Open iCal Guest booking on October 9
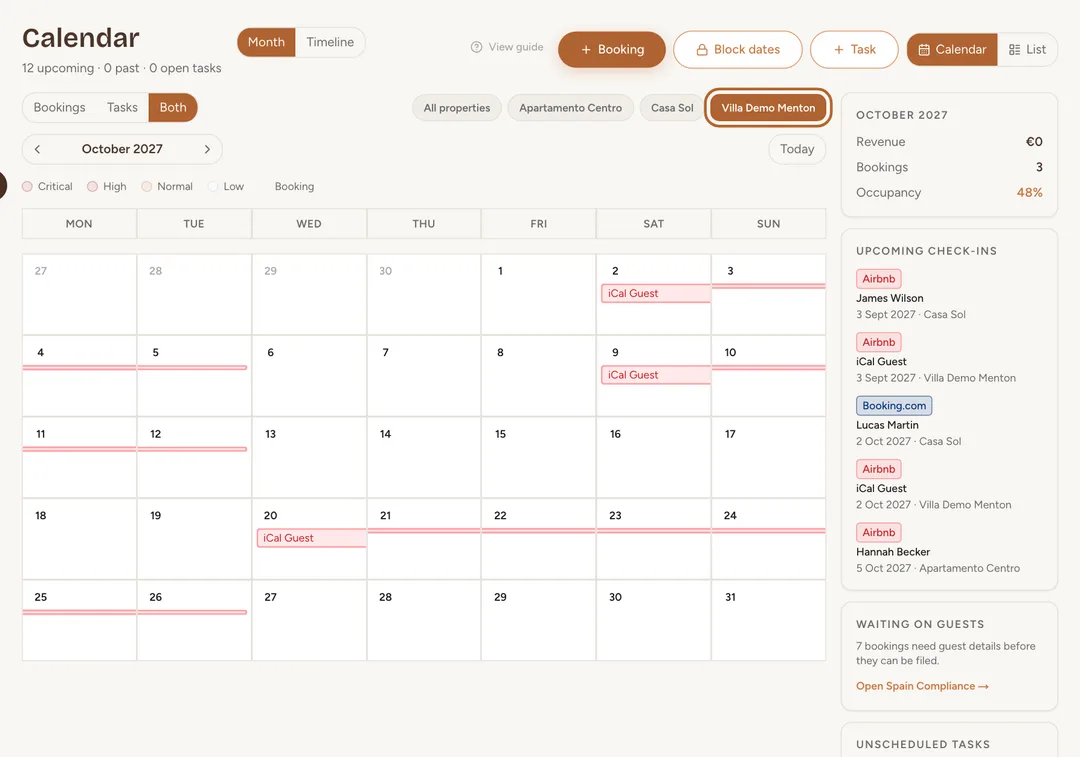 656,375
